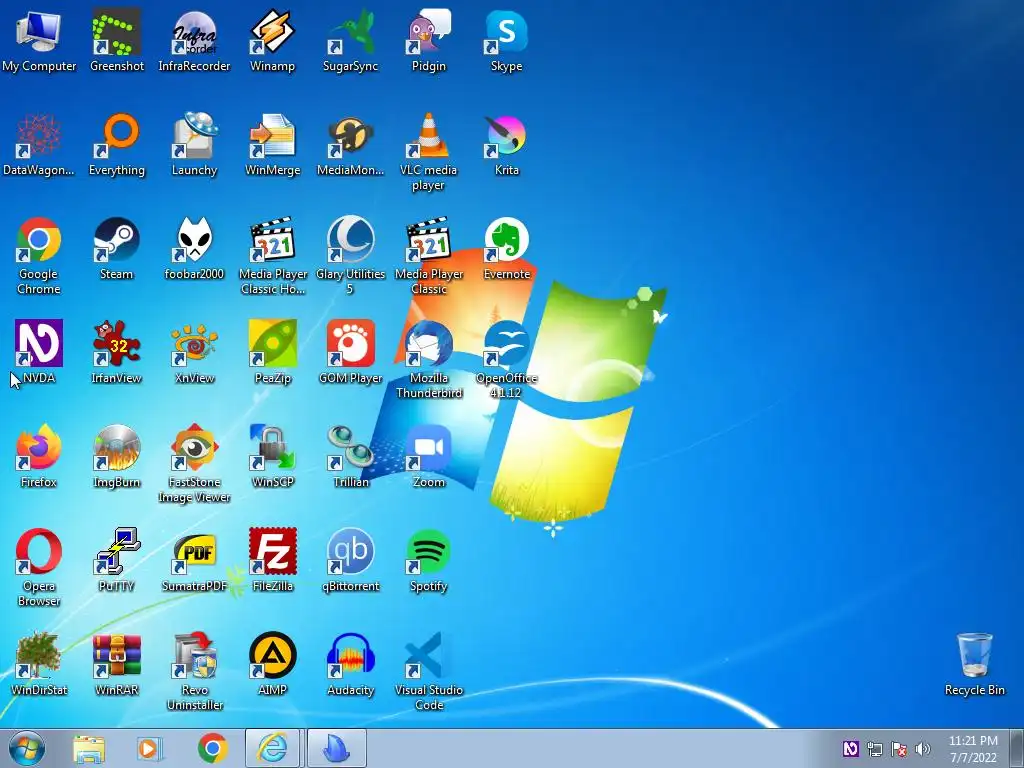Select the Krita shortcut icon

(507, 136)
